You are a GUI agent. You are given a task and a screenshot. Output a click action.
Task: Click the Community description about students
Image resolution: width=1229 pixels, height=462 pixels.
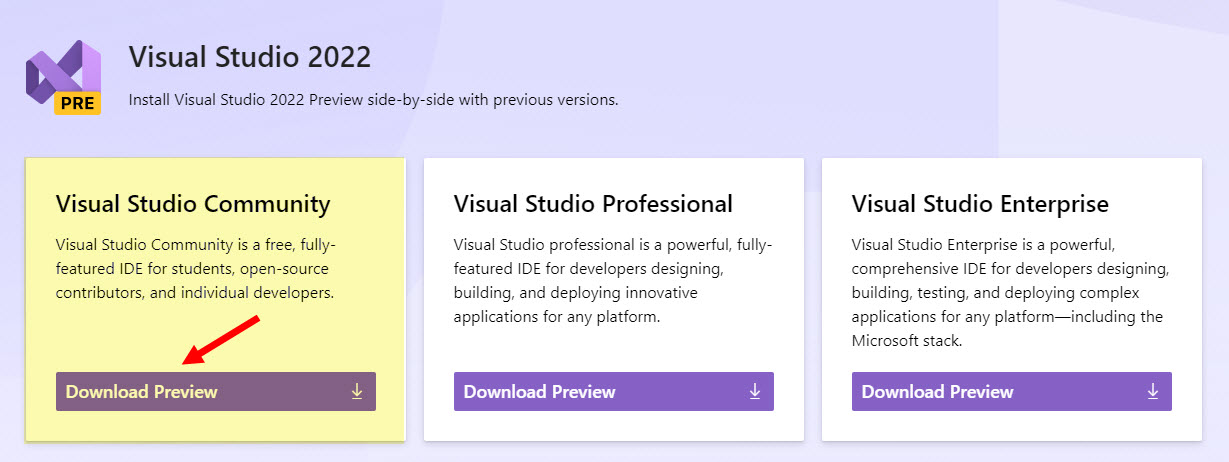click(x=196, y=269)
